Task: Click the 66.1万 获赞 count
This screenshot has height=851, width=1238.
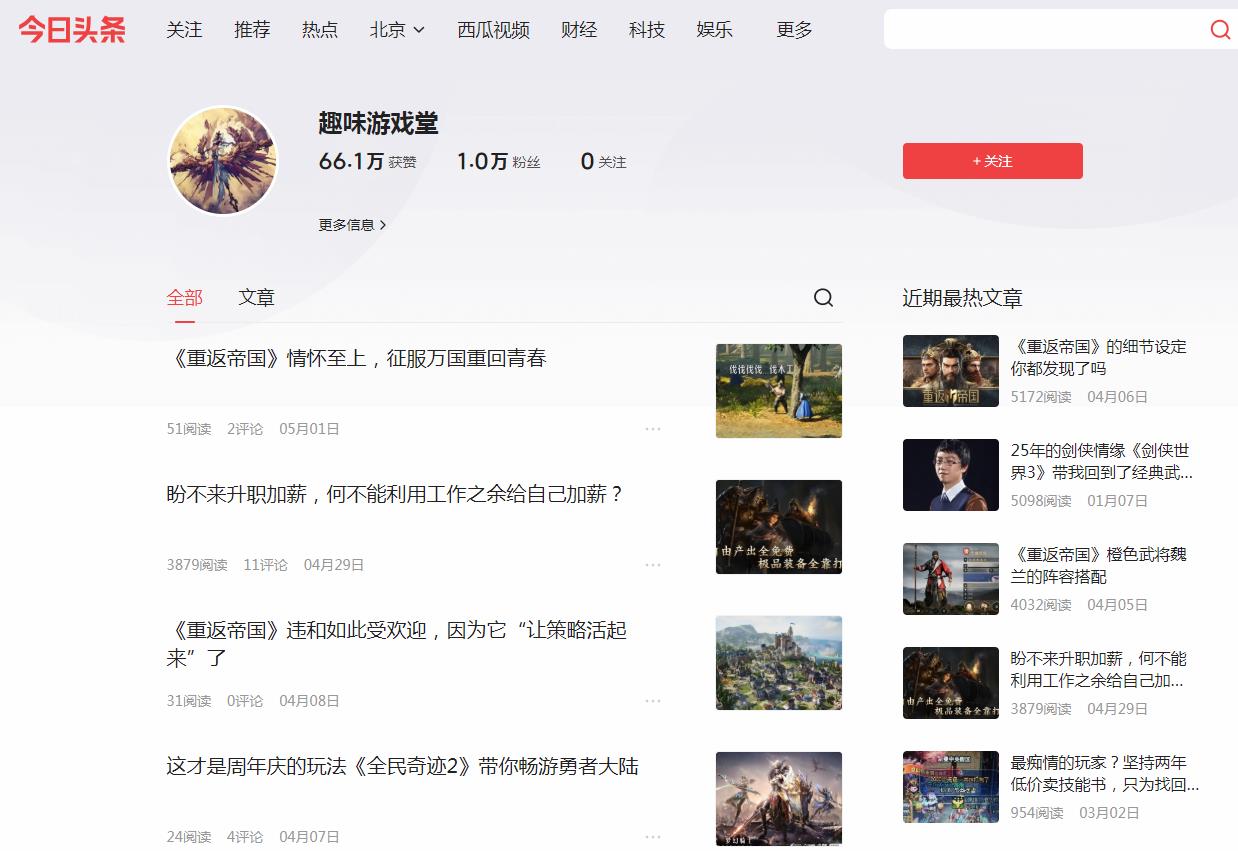Action: click(x=367, y=161)
